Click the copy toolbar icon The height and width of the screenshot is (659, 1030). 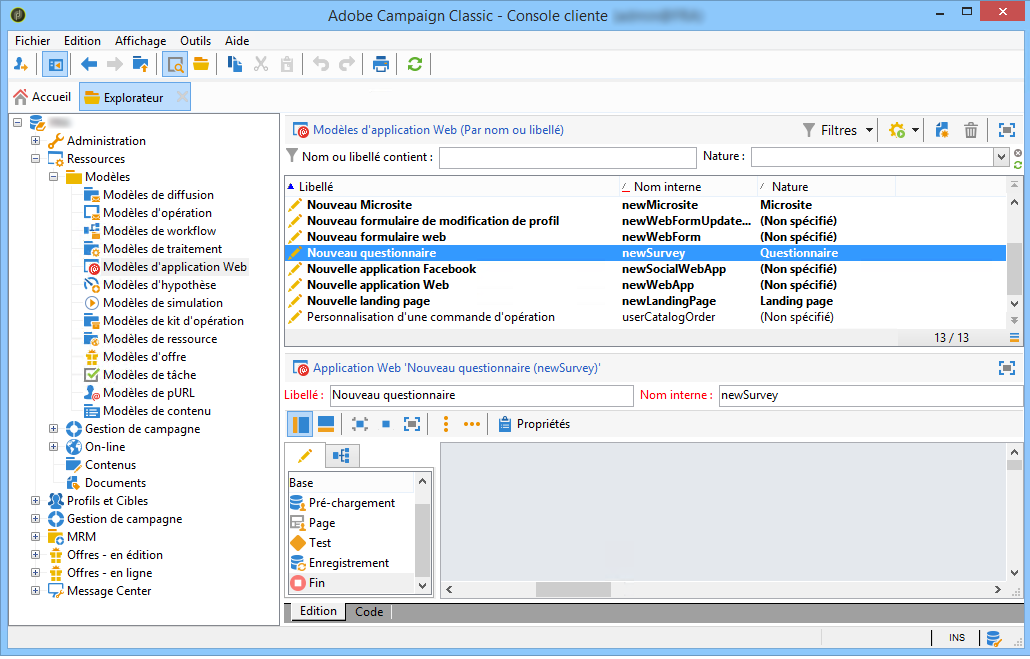pyautogui.click(x=235, y=64)
